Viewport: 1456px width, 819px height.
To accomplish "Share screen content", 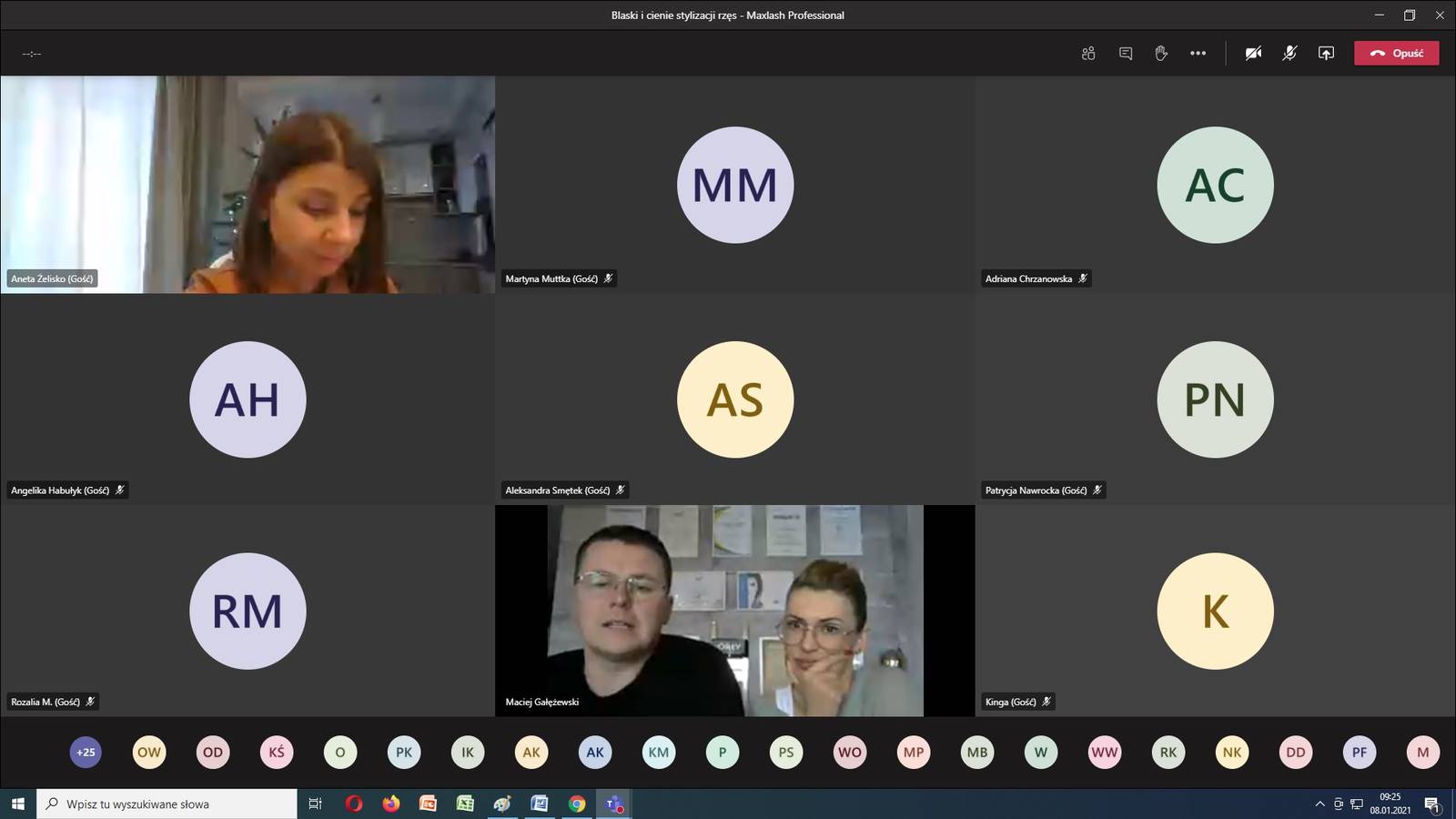I will click(x=1326, y=54).
